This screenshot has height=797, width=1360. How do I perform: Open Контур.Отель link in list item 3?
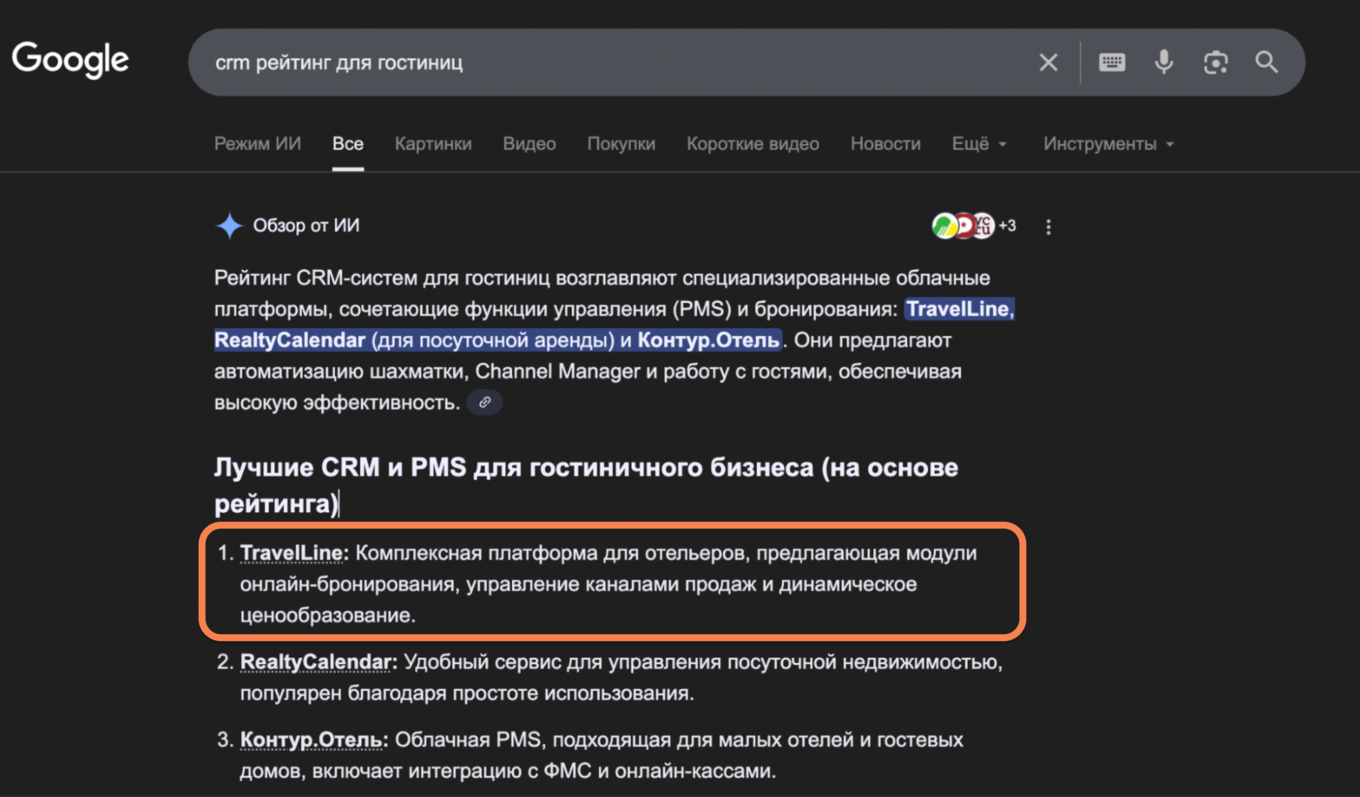click(312, 740)
